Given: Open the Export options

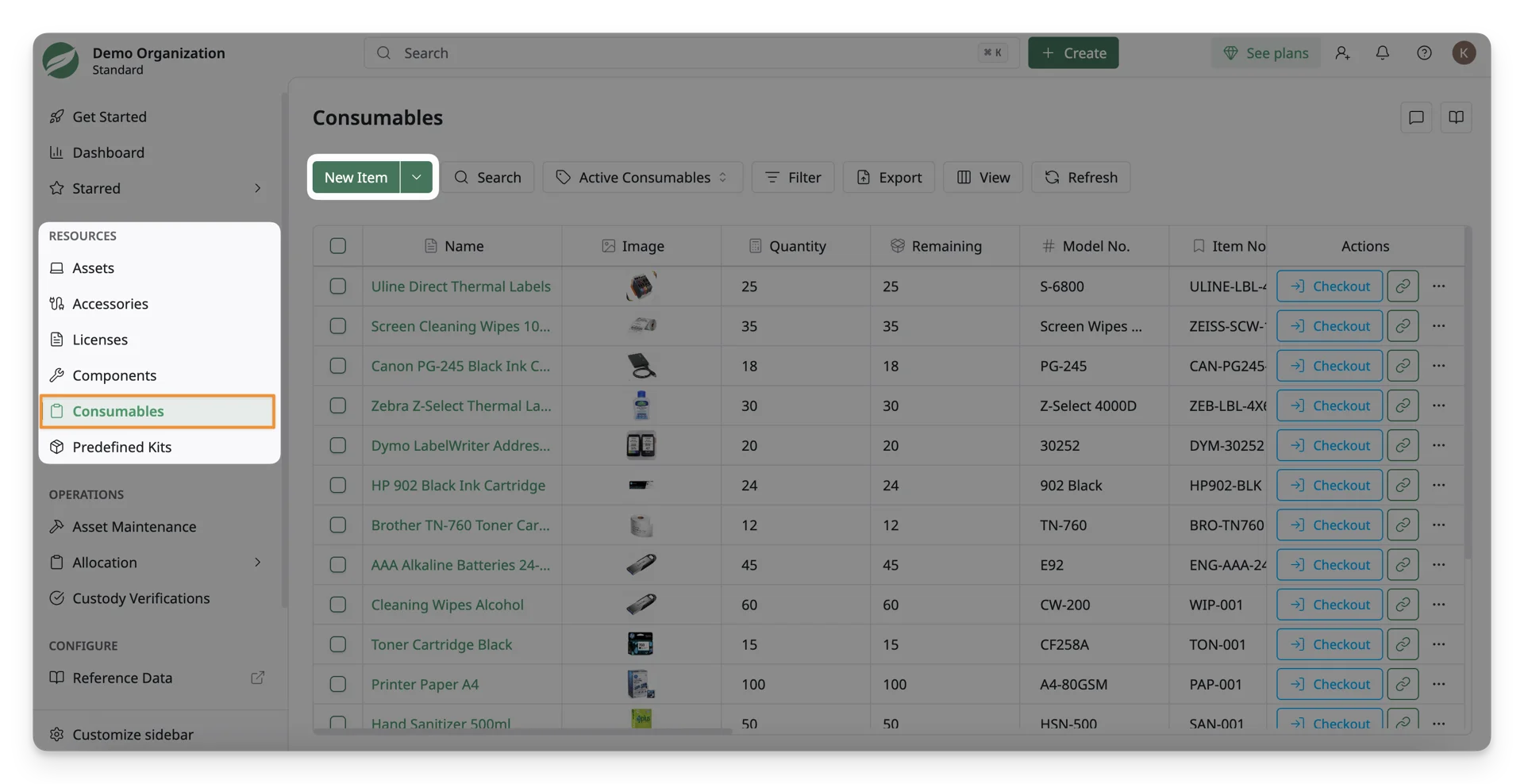Looking at the screenshot, I should (888, 177).
